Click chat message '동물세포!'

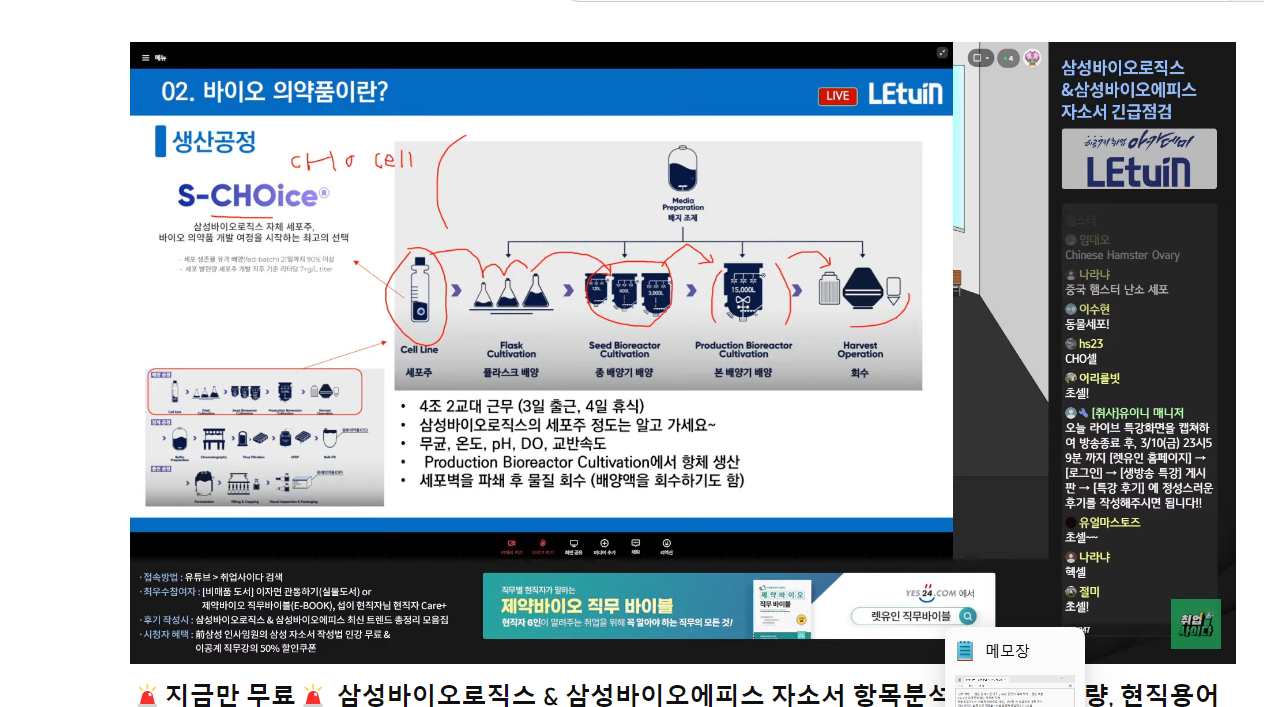coord(1087,324)
